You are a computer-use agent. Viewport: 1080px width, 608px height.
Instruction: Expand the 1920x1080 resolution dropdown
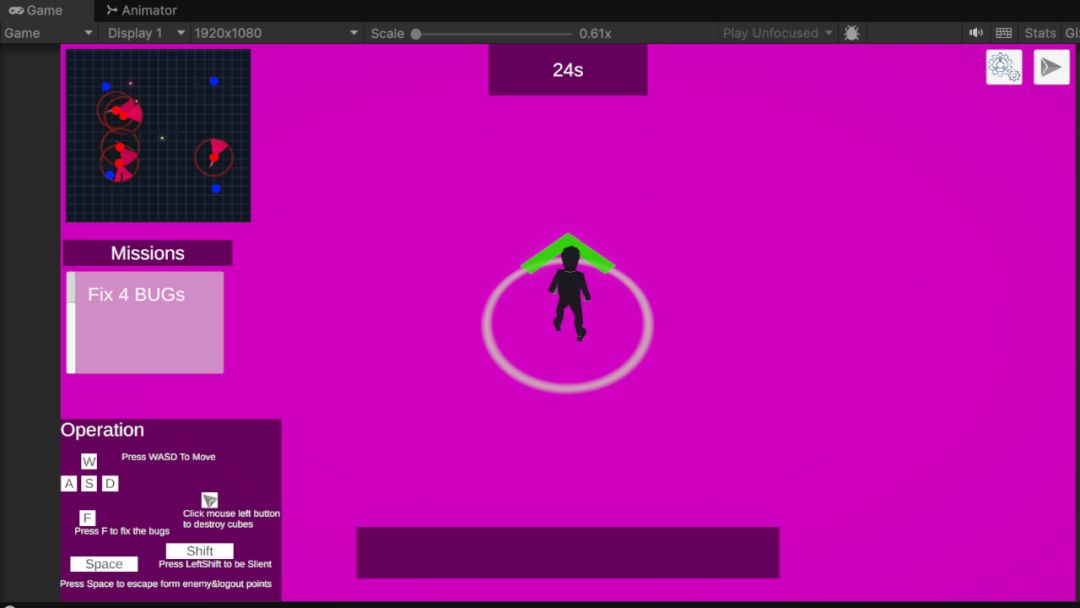point(276,33)
